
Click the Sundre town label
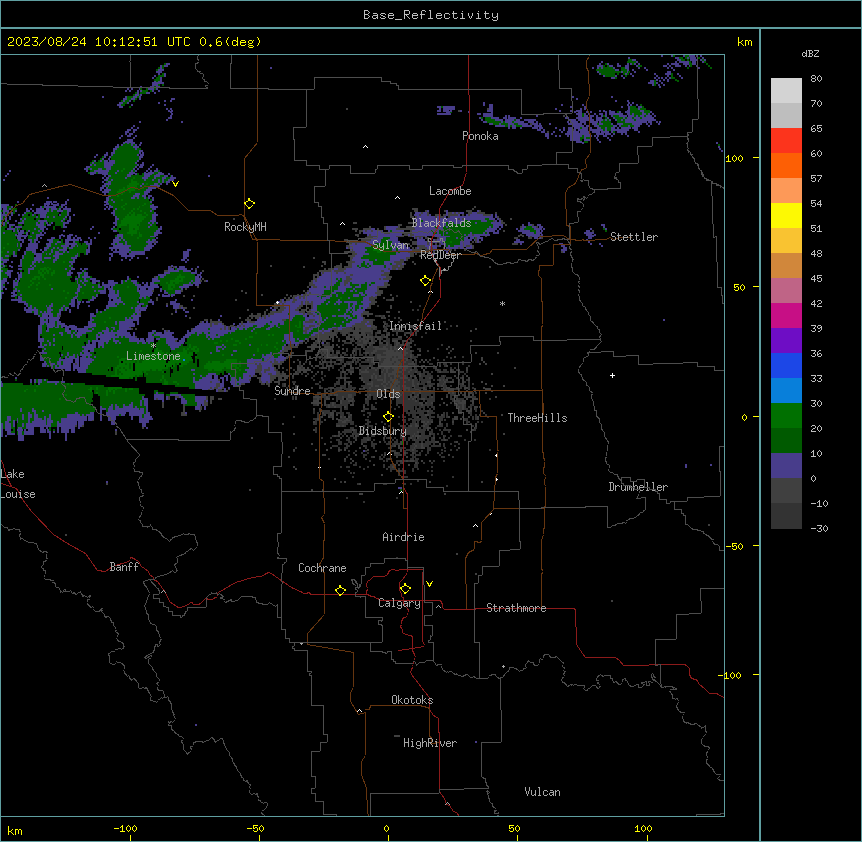tap(292, 391)
